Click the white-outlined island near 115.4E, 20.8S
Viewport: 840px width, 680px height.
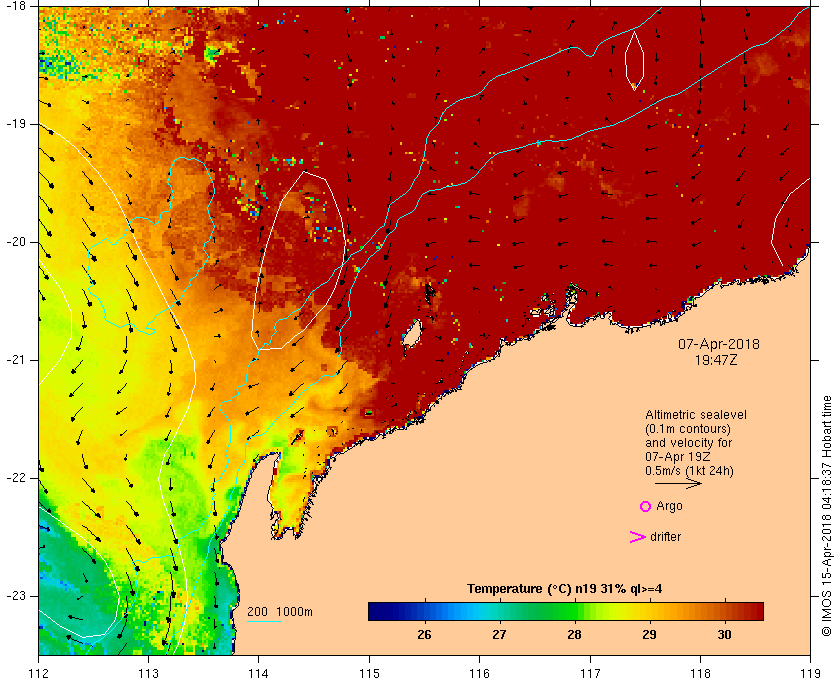point(412,335)
